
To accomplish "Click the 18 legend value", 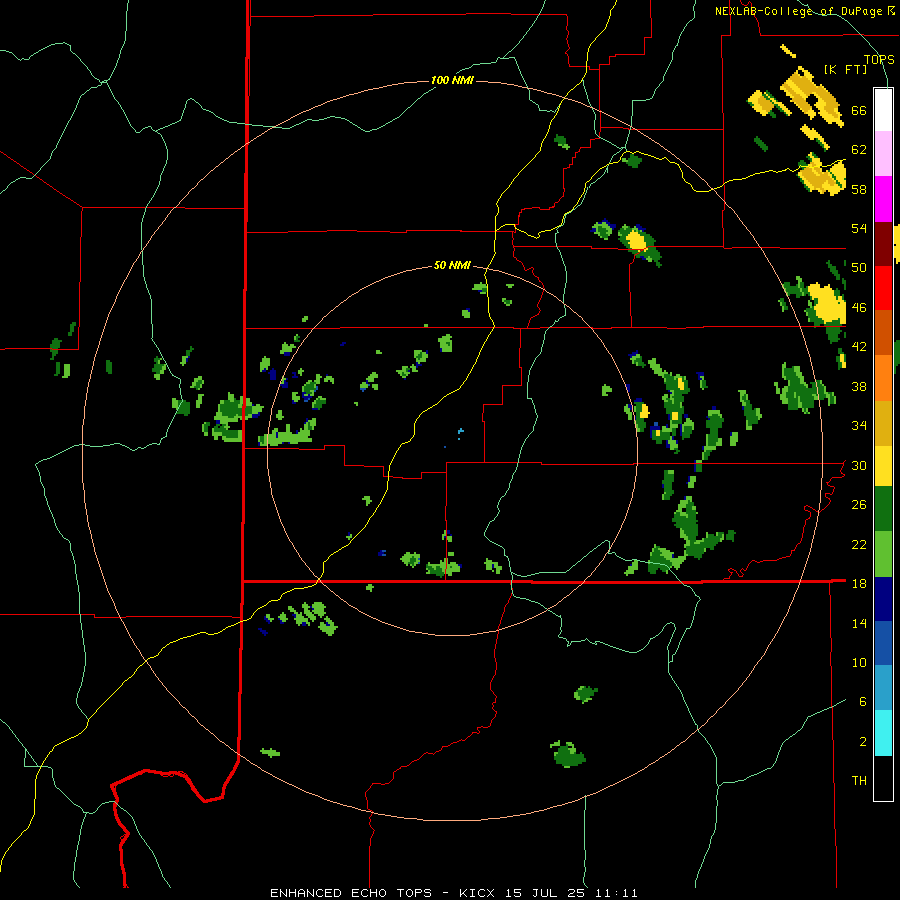I will point(859,584).
